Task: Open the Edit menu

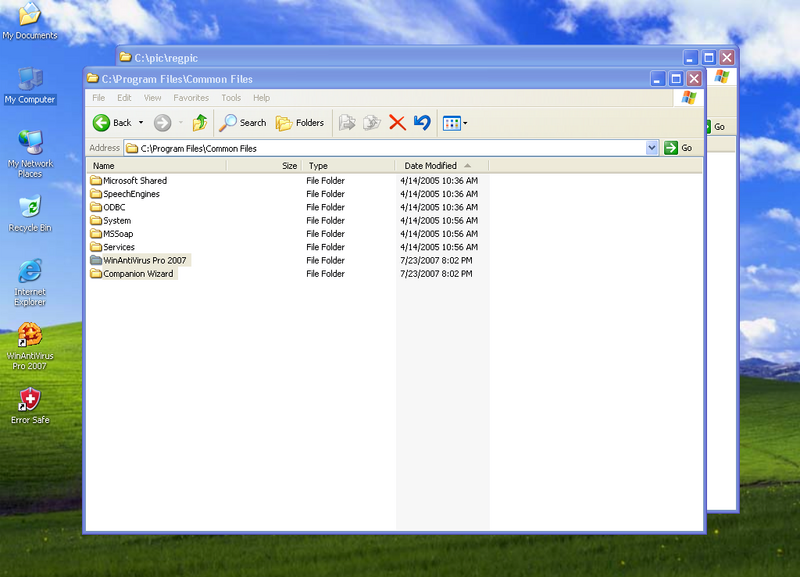Action: tap(124, 98)
